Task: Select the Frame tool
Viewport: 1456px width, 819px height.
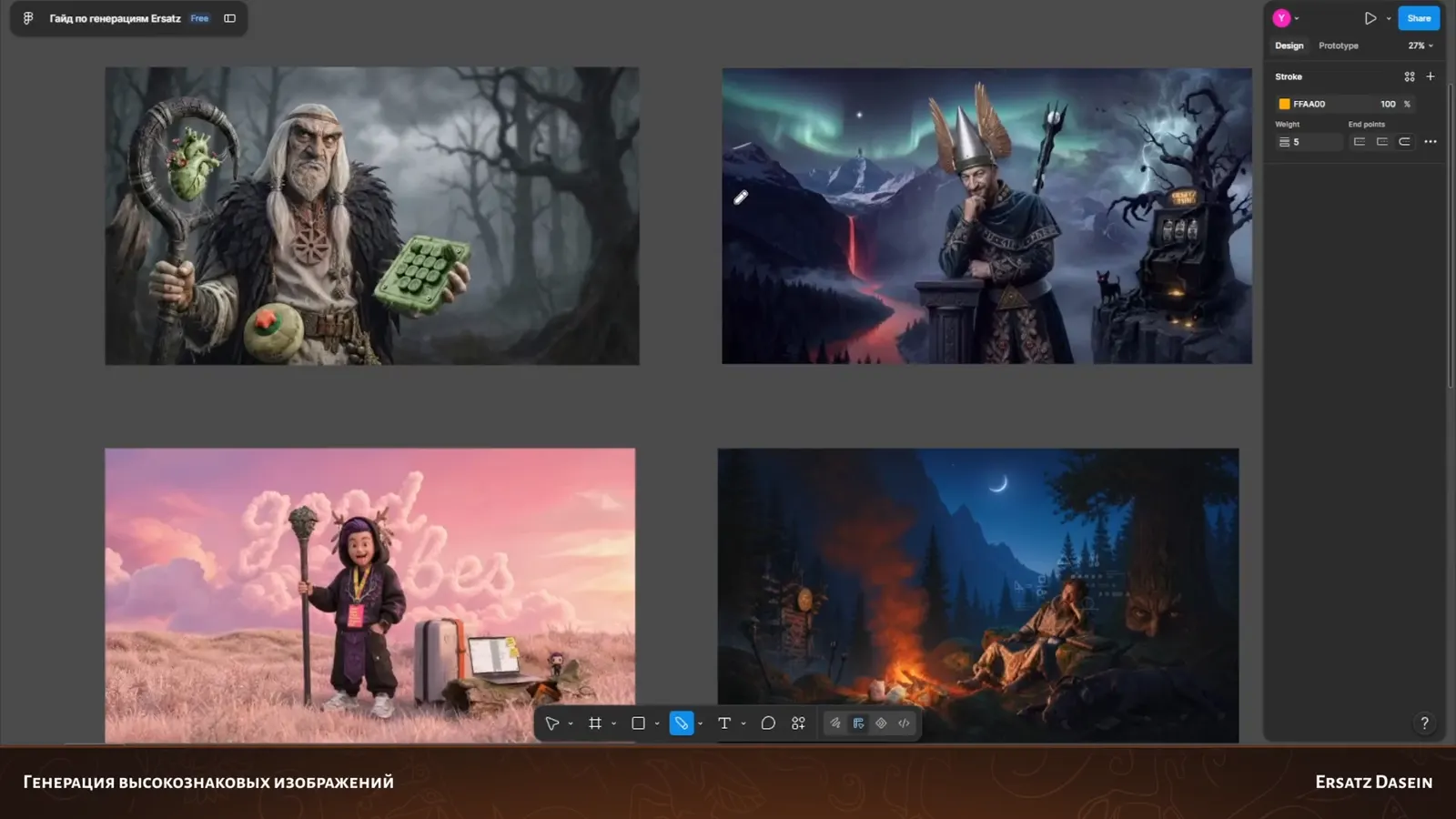Action: pyautogui.click(x=595, y=723)
